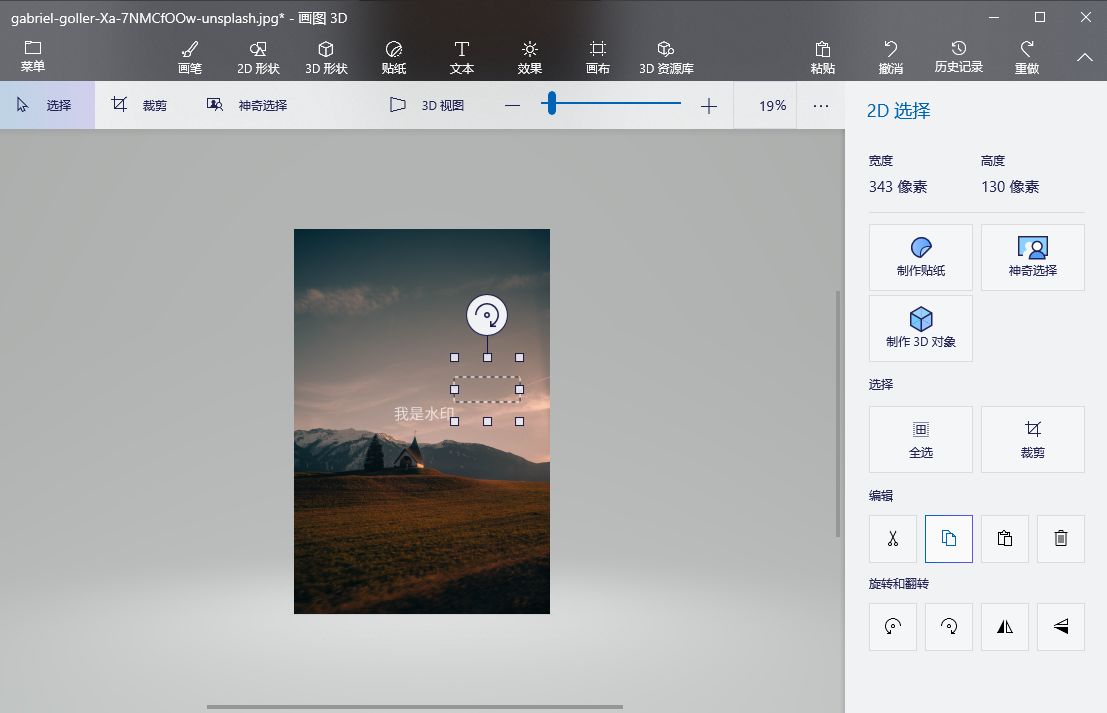The height and width of the screenshot is (713, 1107).
Task: Open the more options ellipsis menu
Action: coord(821,105)
